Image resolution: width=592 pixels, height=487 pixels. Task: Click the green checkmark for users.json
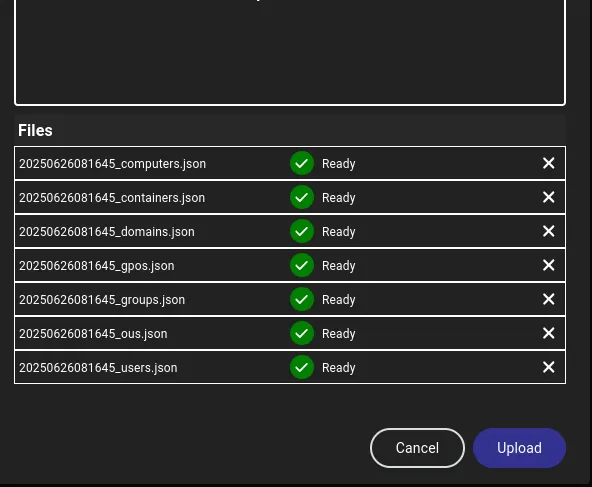(302, 367)
